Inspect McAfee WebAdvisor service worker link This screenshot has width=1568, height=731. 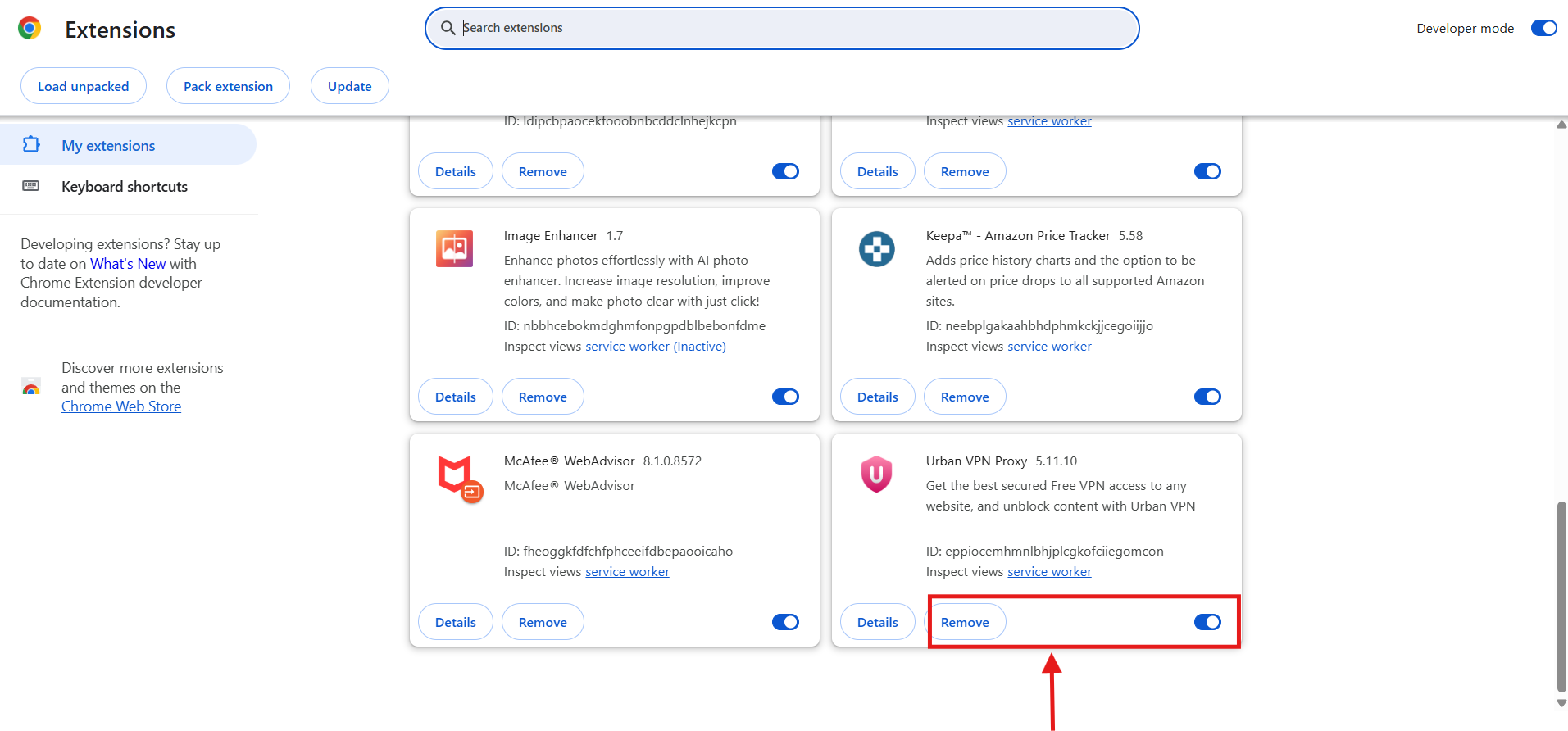pyautogui.click(x=627, y=571)
